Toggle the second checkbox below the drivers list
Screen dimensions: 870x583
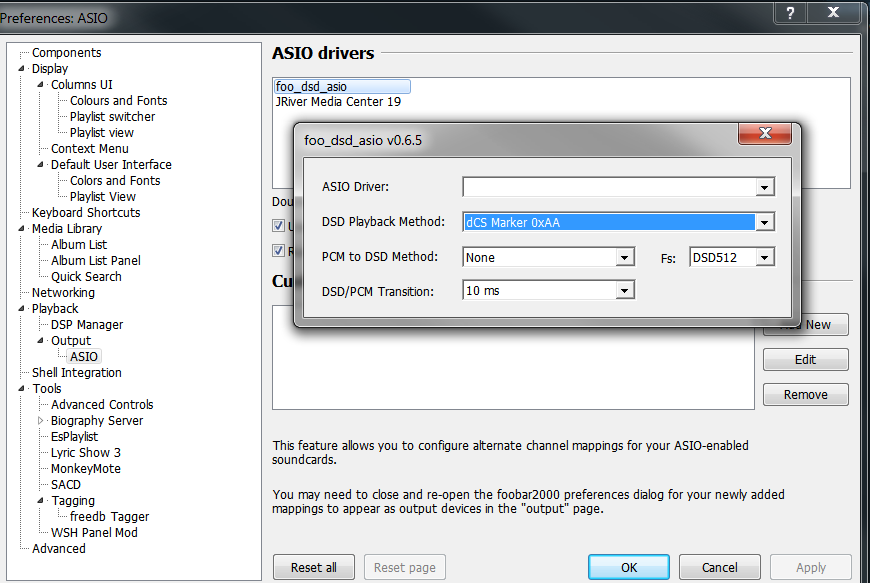click(x=279, y=250)
